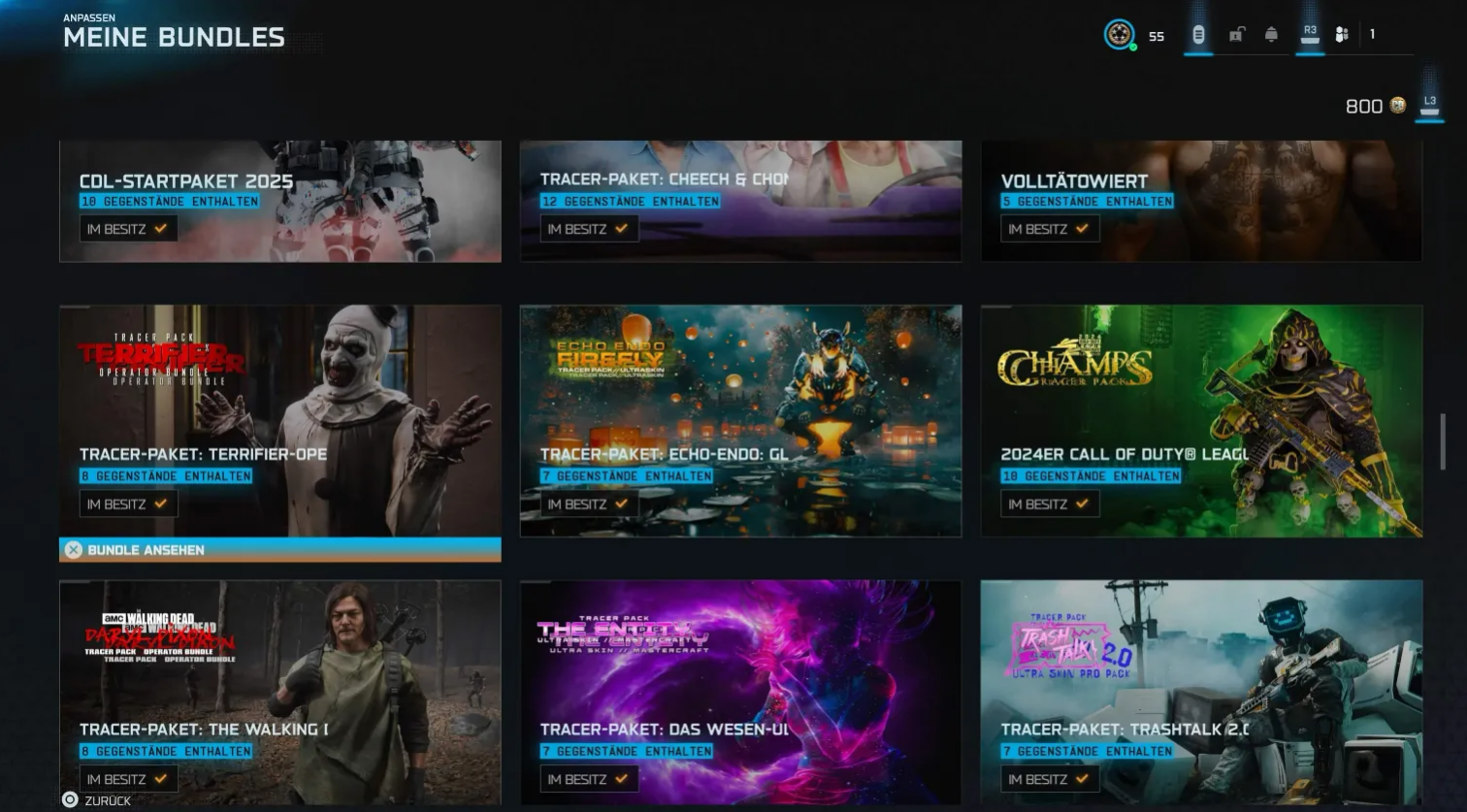Click '7 Gegenstände enthalten' on Das Wesen bundle
1467x812 pixels.
click(627, 752)
